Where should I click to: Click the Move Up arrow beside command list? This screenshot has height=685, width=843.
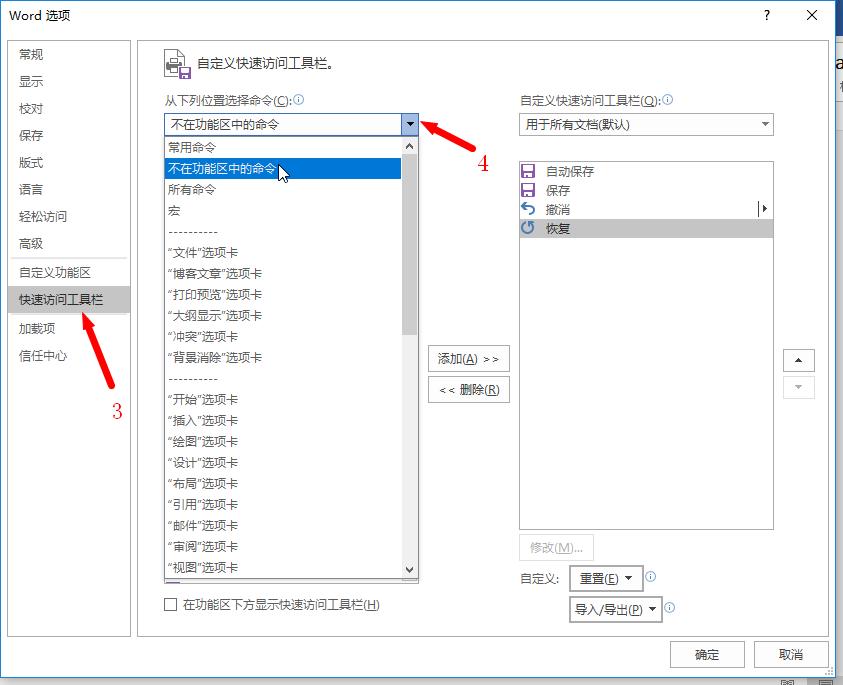coord(799,360)
